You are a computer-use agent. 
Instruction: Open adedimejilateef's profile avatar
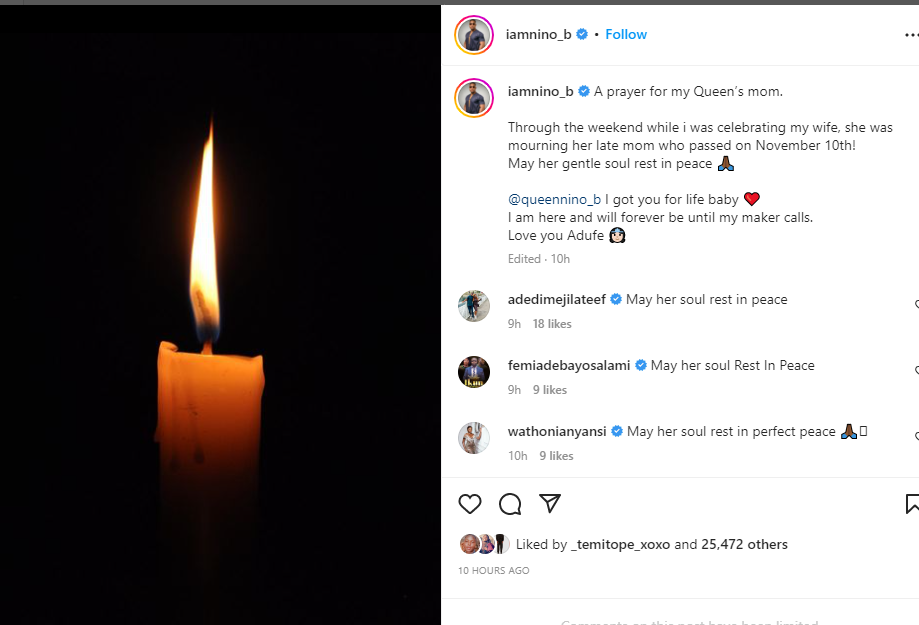pos(474,306)
